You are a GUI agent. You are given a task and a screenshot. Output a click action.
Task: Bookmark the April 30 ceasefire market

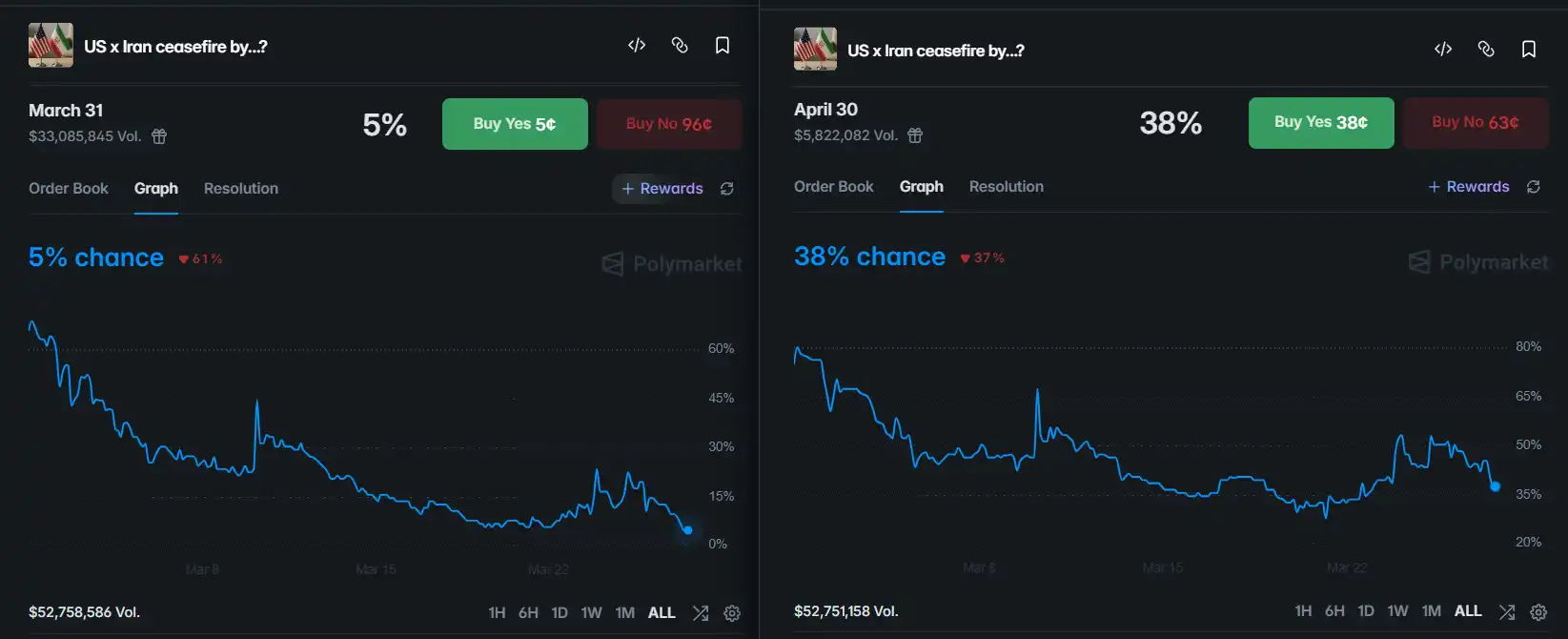[x=1529, y=49]
